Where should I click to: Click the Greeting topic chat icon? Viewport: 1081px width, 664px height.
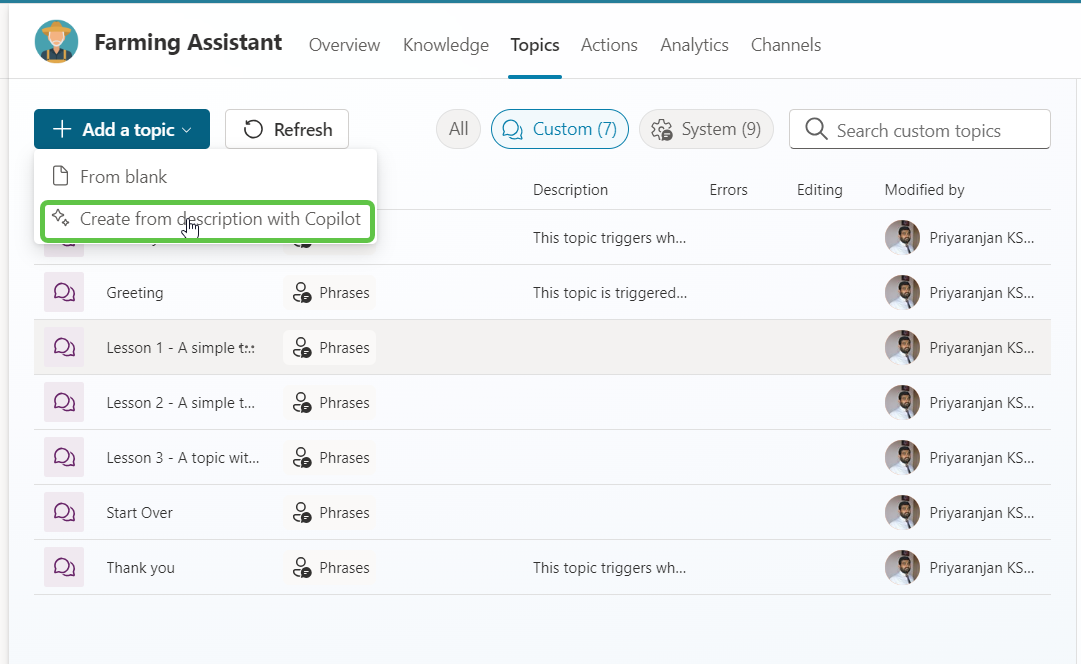pyautogui.click(x=64, y=293)
